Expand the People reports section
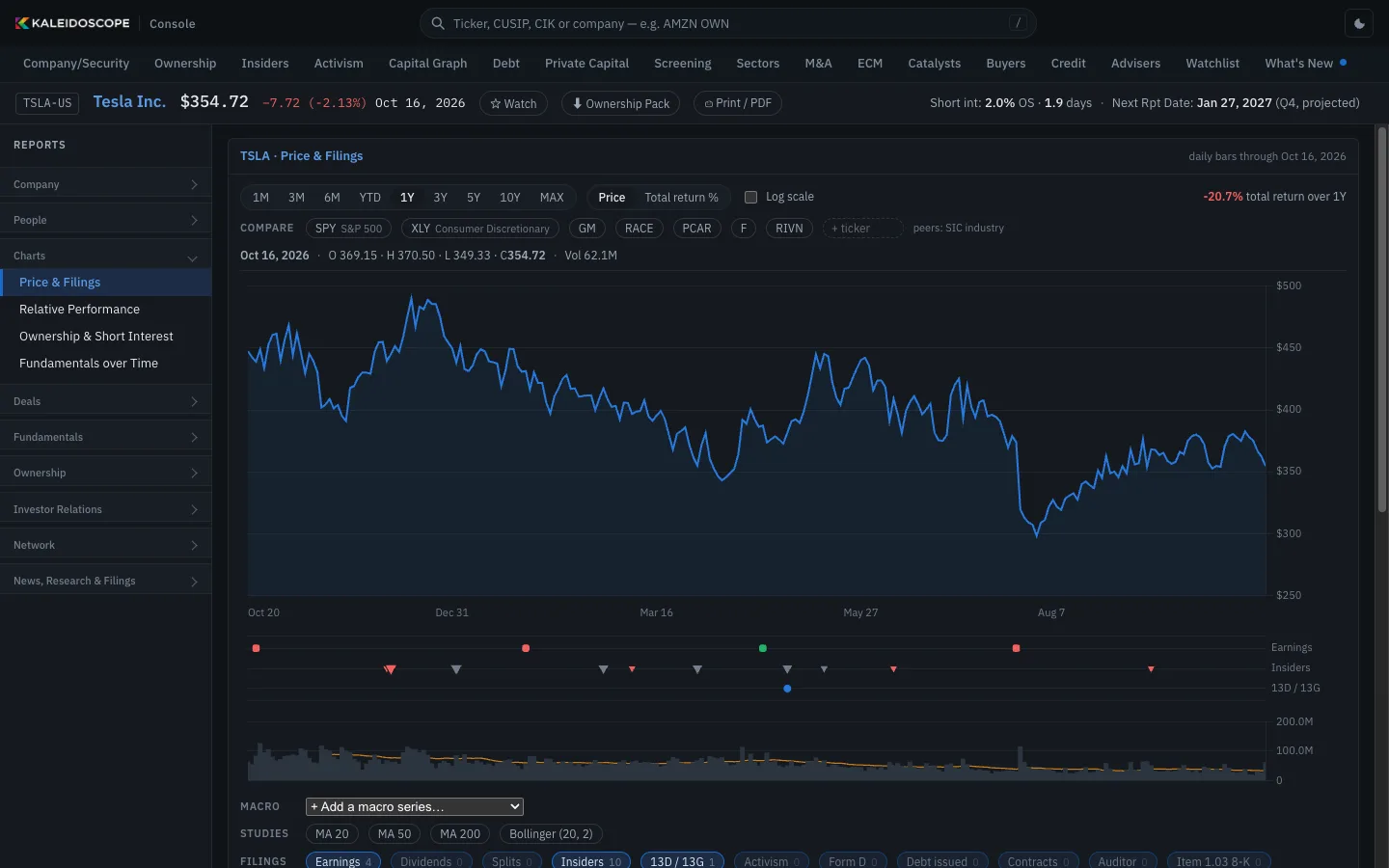Viewport: 1389px width, 868px height. coord(105,220)
